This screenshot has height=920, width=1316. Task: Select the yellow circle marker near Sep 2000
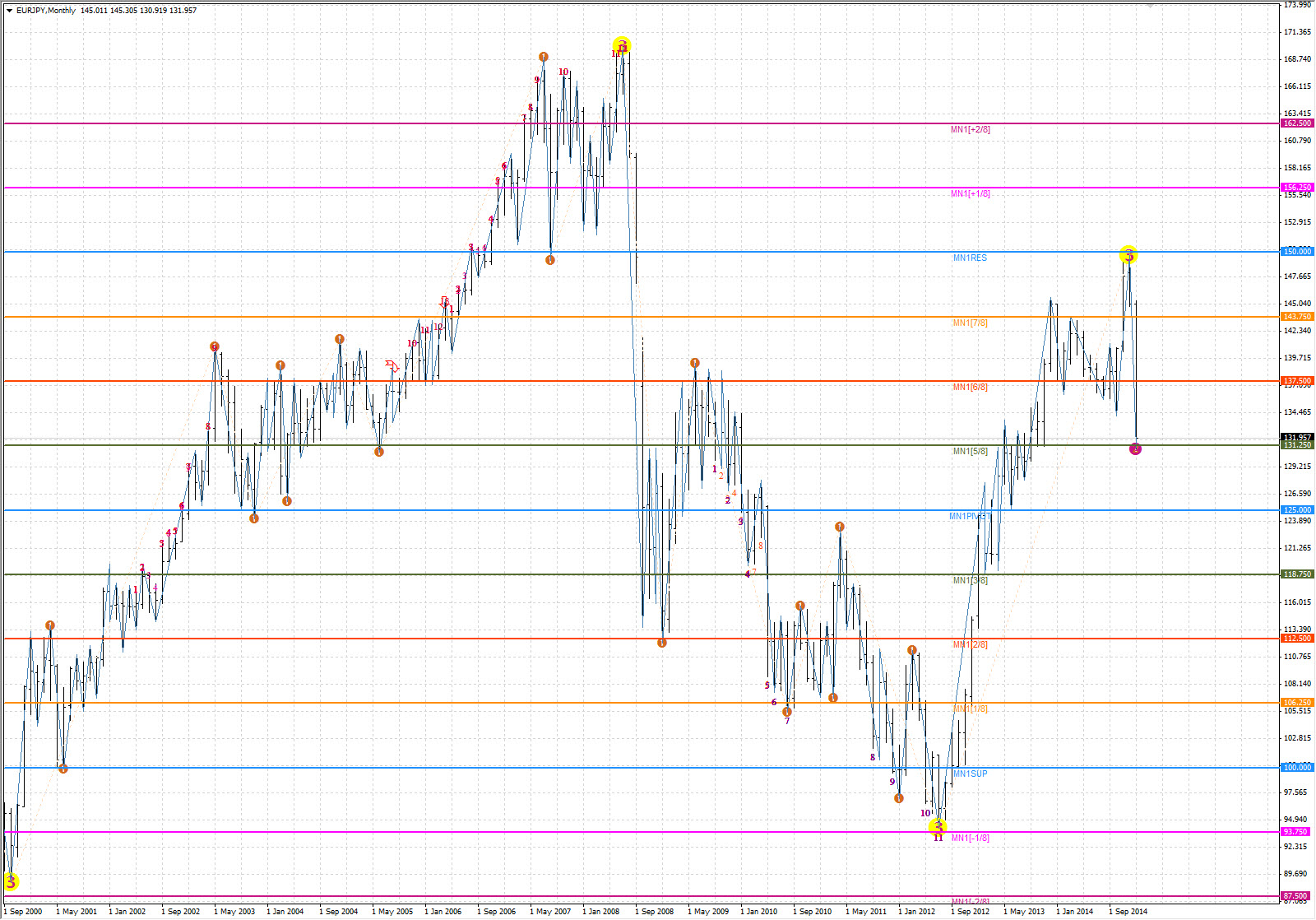(11, 882)
